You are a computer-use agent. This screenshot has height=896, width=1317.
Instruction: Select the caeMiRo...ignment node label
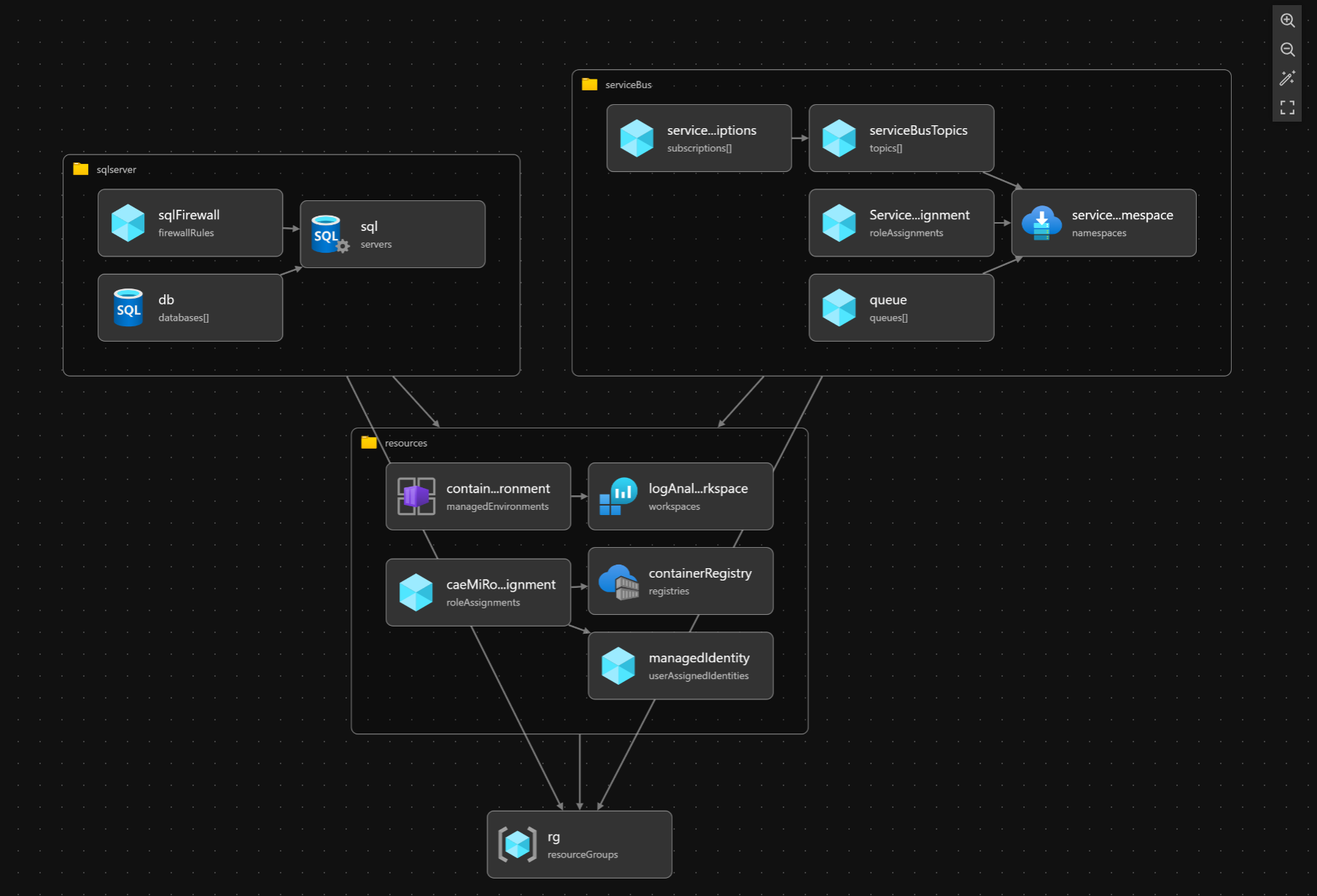501,584
